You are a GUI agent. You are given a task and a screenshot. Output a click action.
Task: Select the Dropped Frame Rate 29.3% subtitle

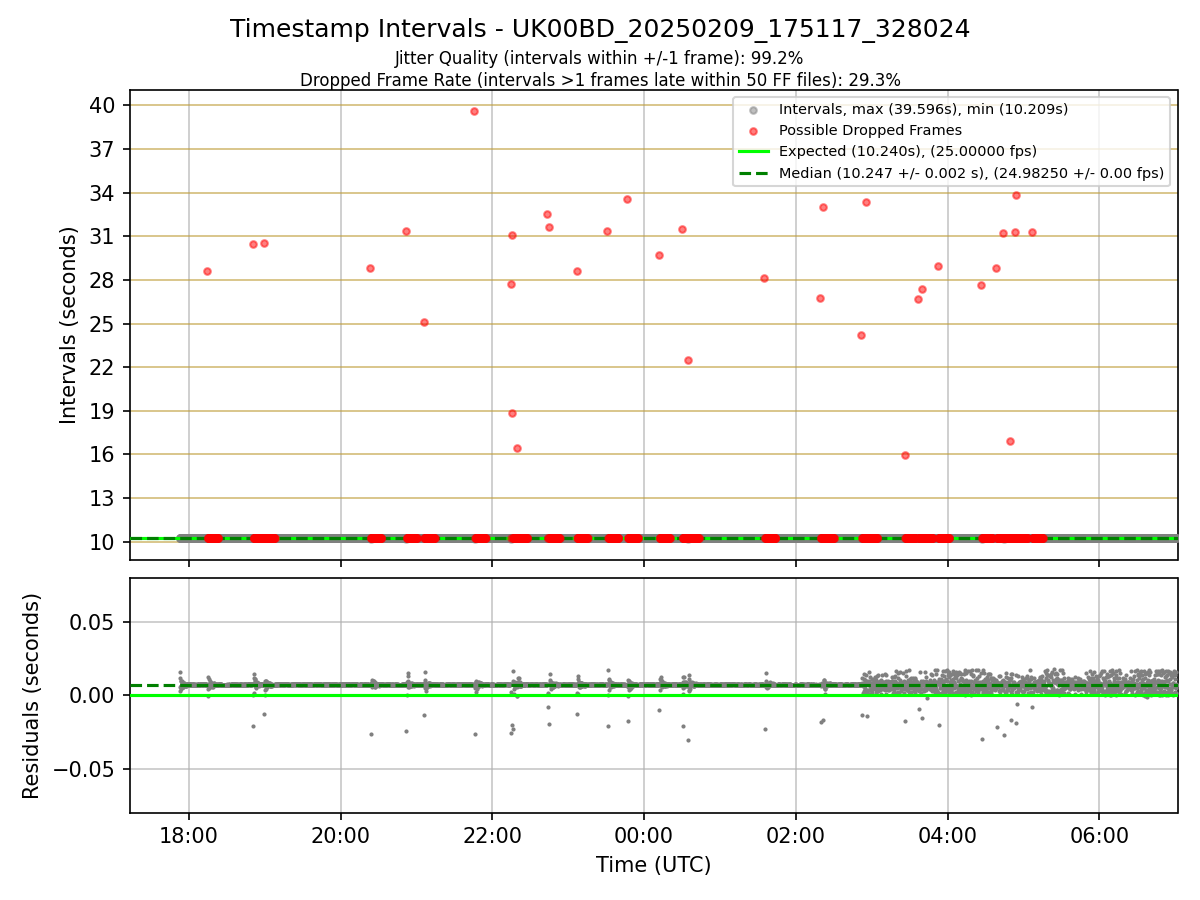600,80
